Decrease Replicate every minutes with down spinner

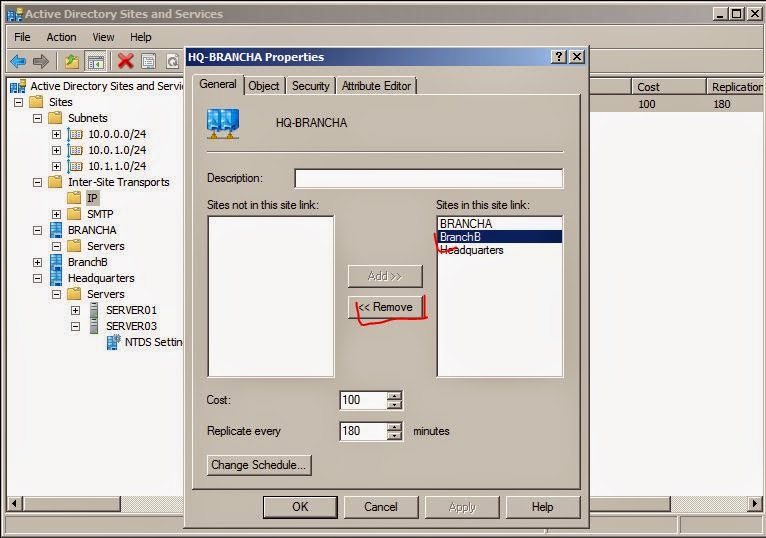tap(394, 436)
